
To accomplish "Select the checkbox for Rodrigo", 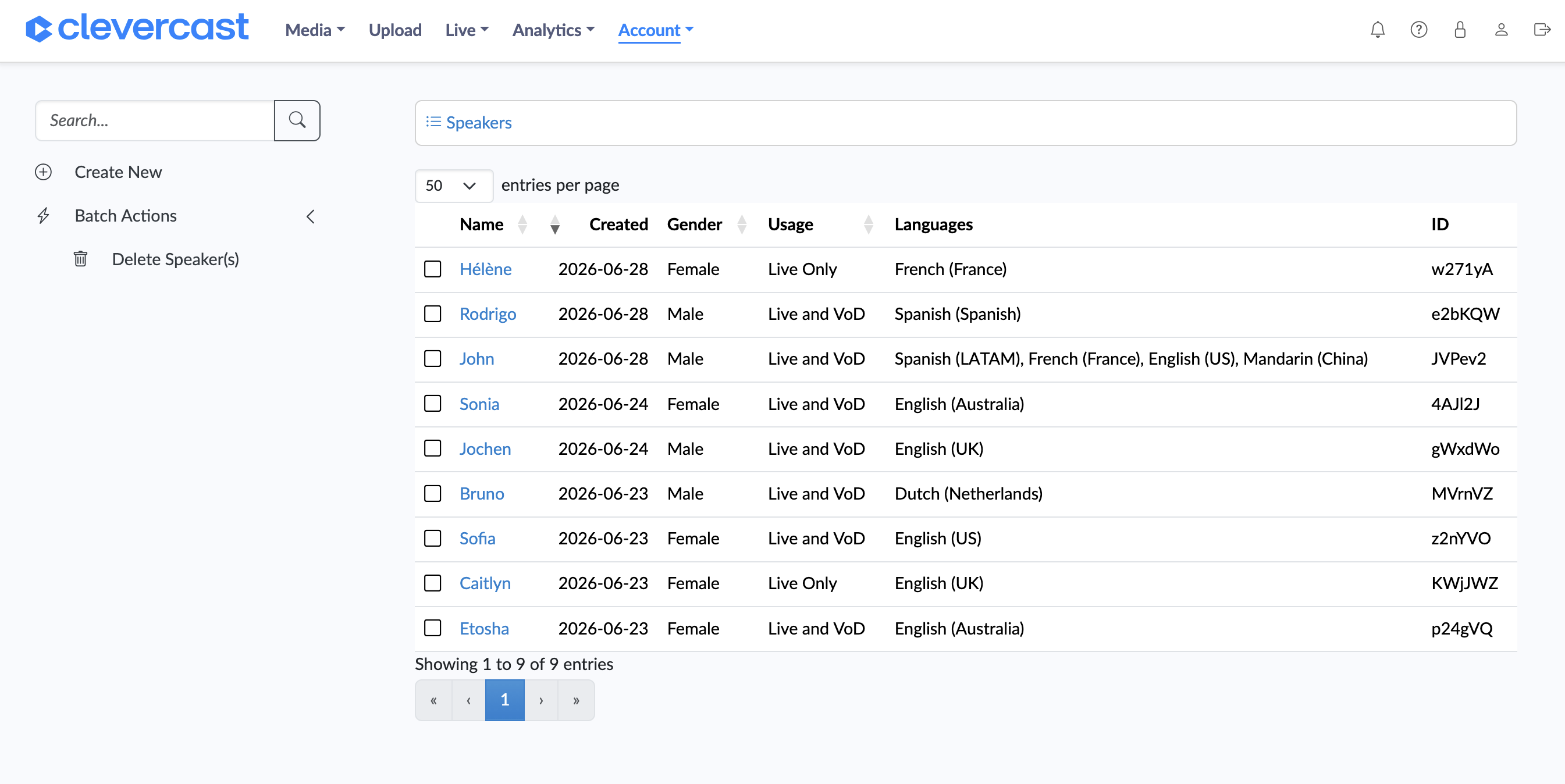I will point(433,314).
